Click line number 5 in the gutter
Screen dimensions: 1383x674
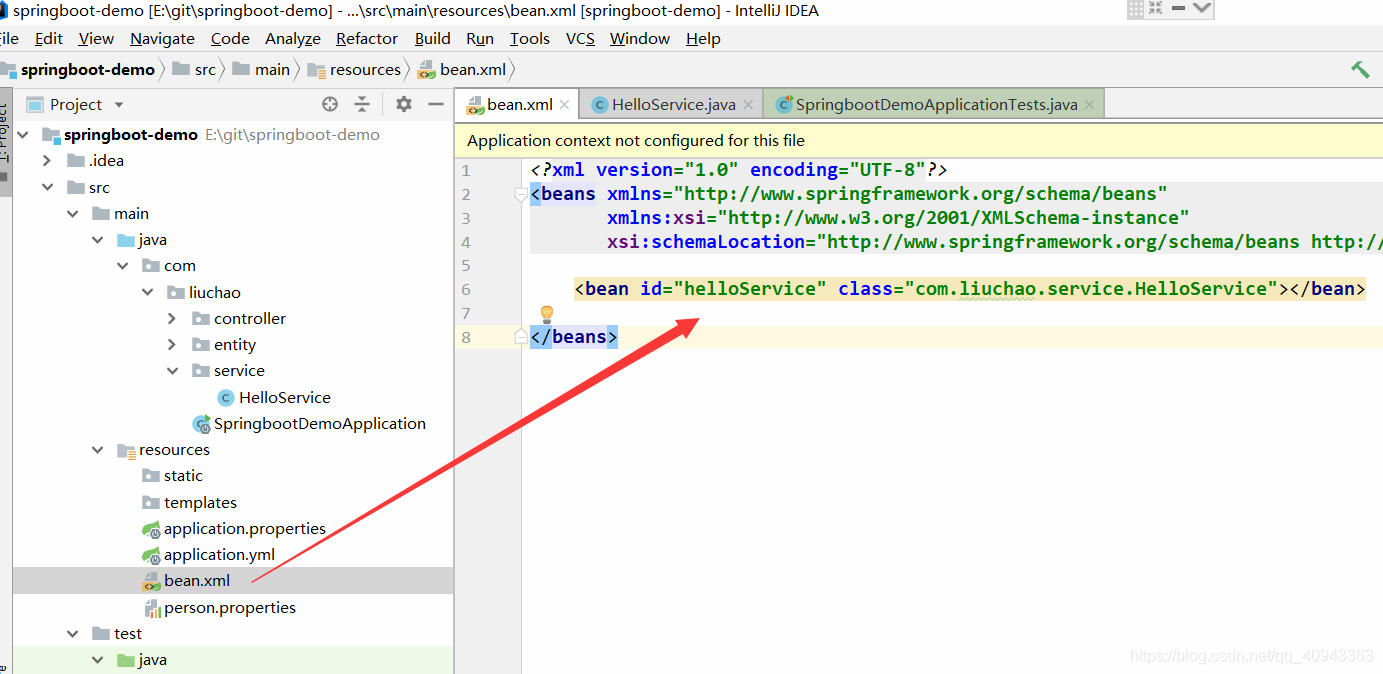pyautogui.click(x=466, y=266)
